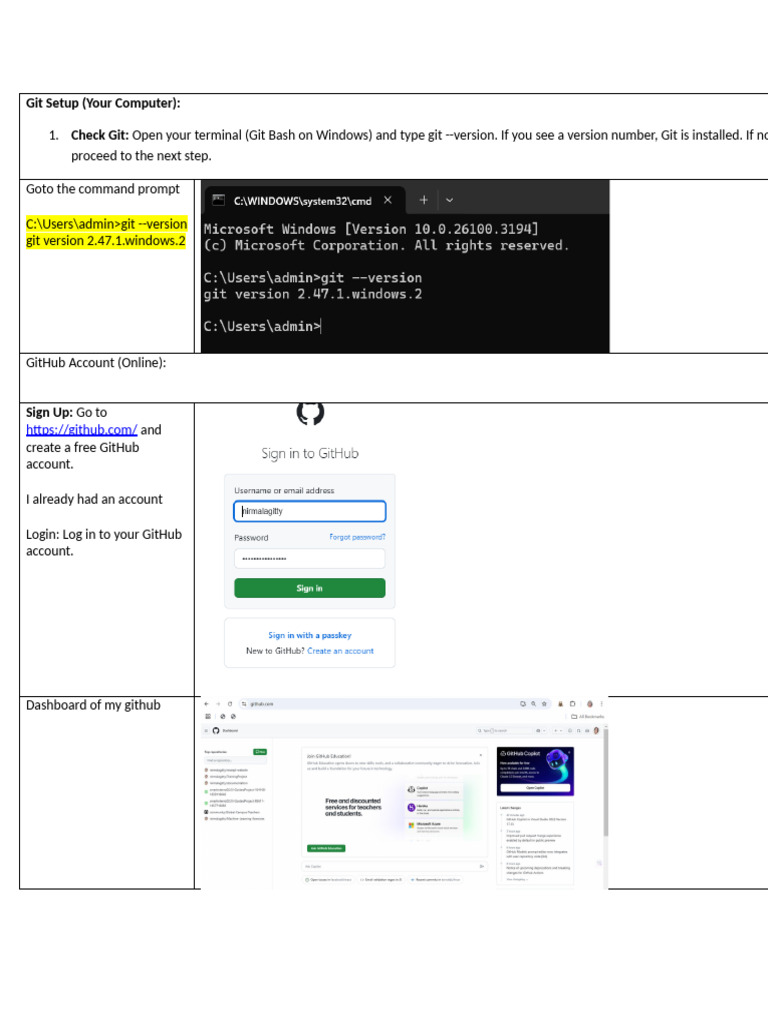The width and height of the screenshot is (768, 1024).
Task: Click the green Sign in button
Action: pos(310,588)
